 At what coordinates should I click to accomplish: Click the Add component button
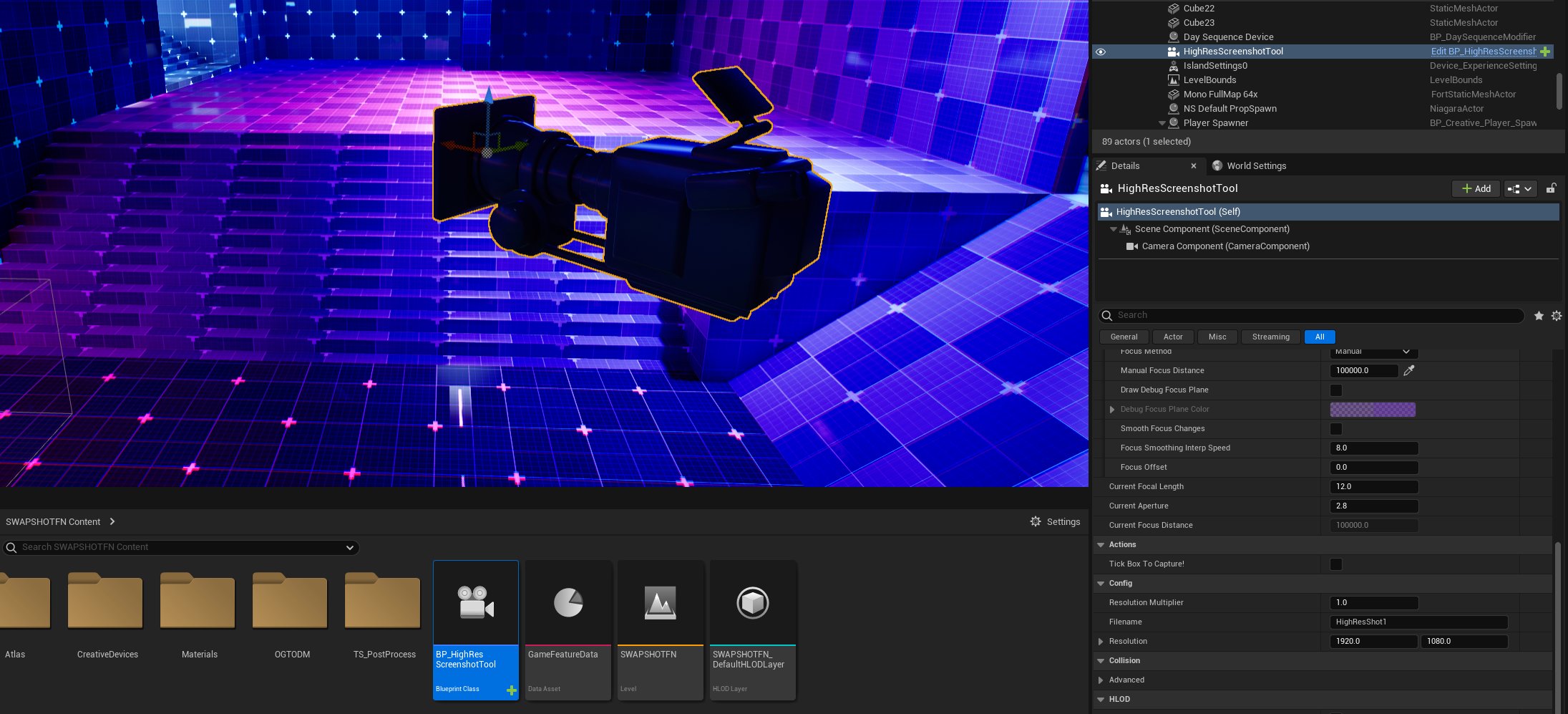click(1476, 189)
